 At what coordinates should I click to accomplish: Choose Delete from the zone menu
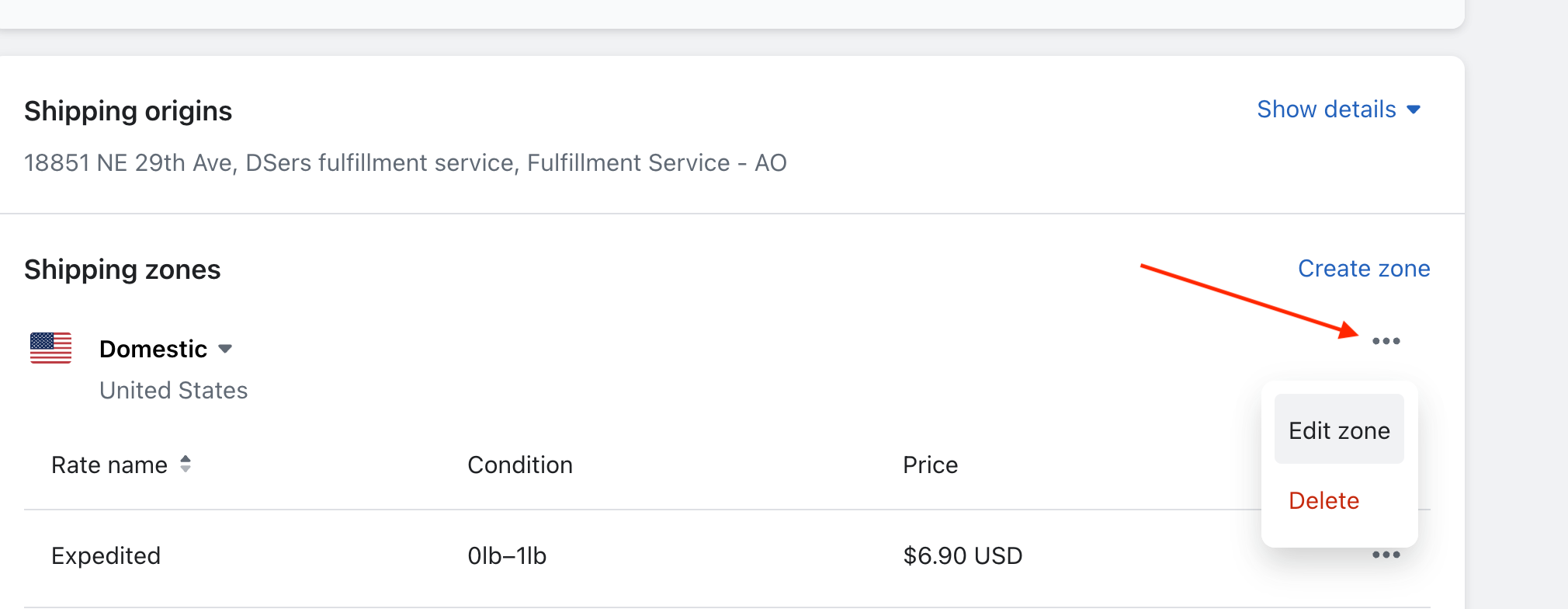coord(1324,500)
